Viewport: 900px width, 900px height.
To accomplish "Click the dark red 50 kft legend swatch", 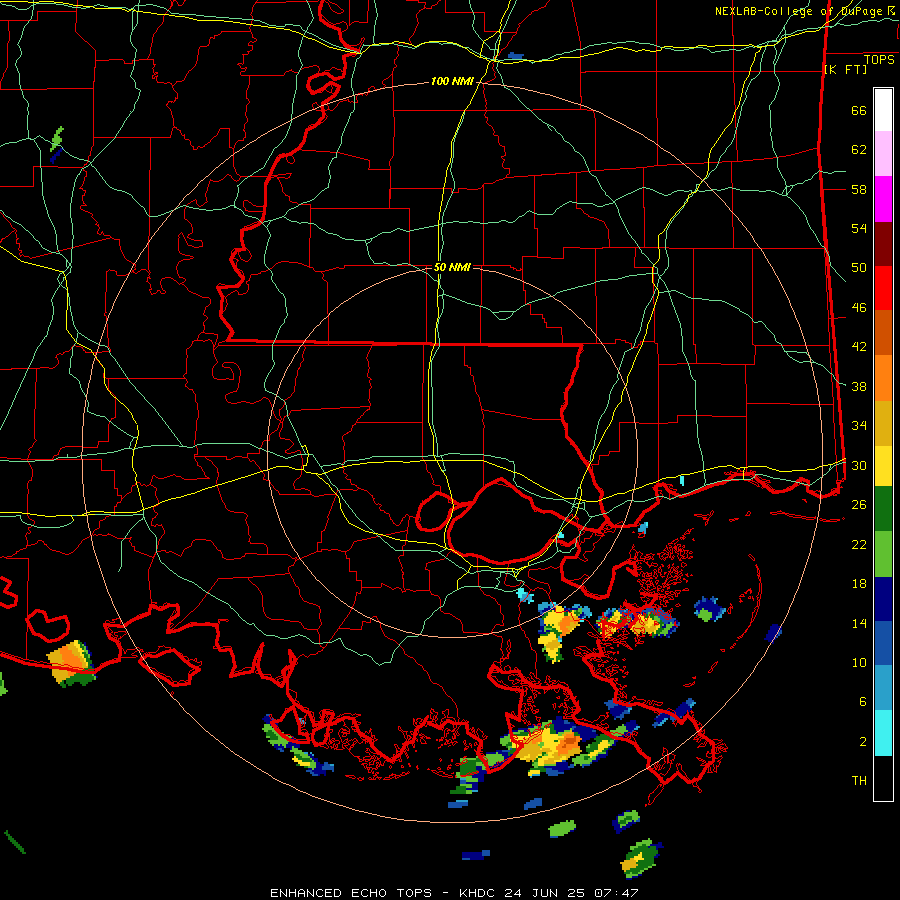I will pos(883,244).
